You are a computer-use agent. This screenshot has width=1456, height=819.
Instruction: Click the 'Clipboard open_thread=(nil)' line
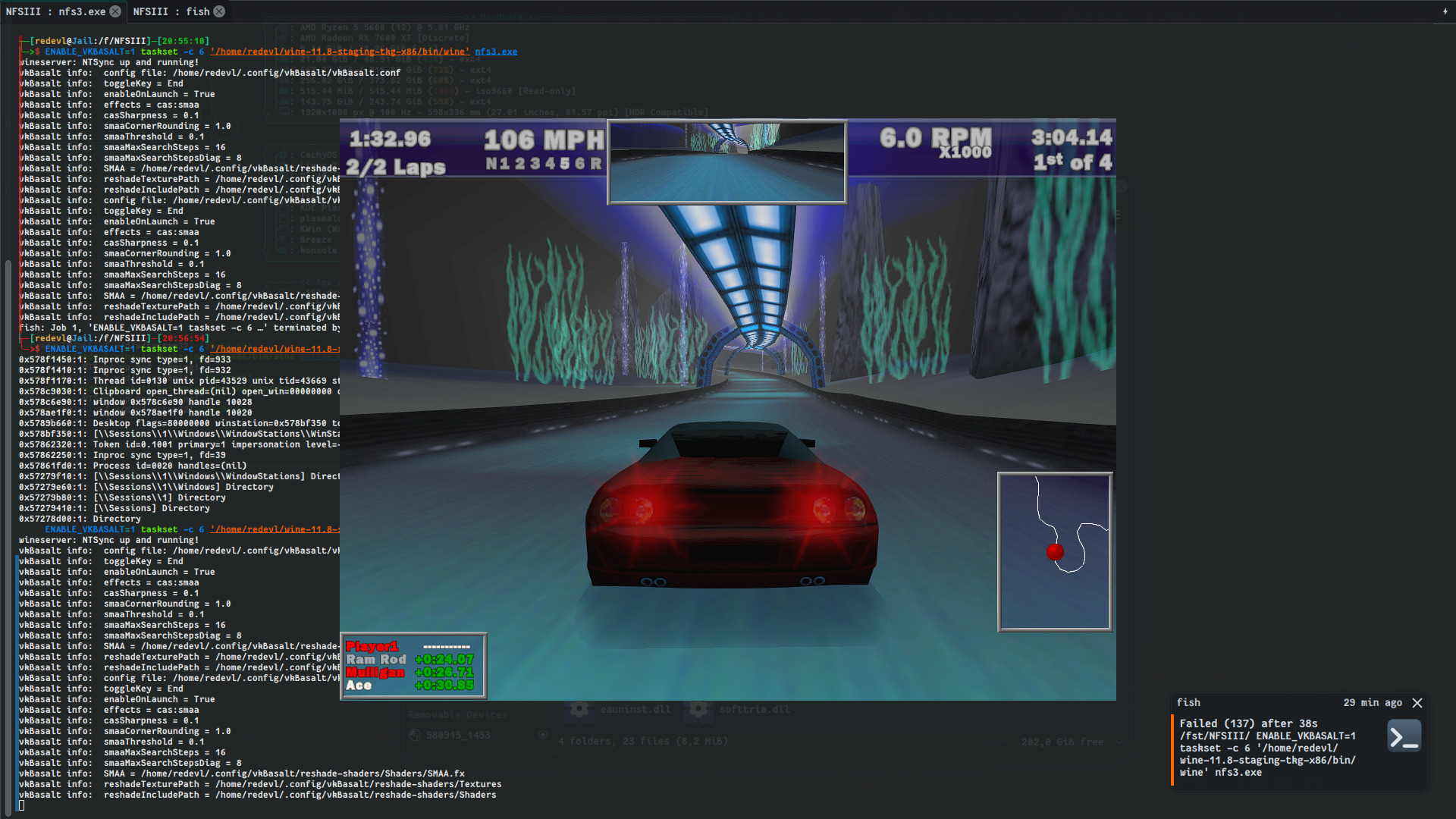(180, 391)
